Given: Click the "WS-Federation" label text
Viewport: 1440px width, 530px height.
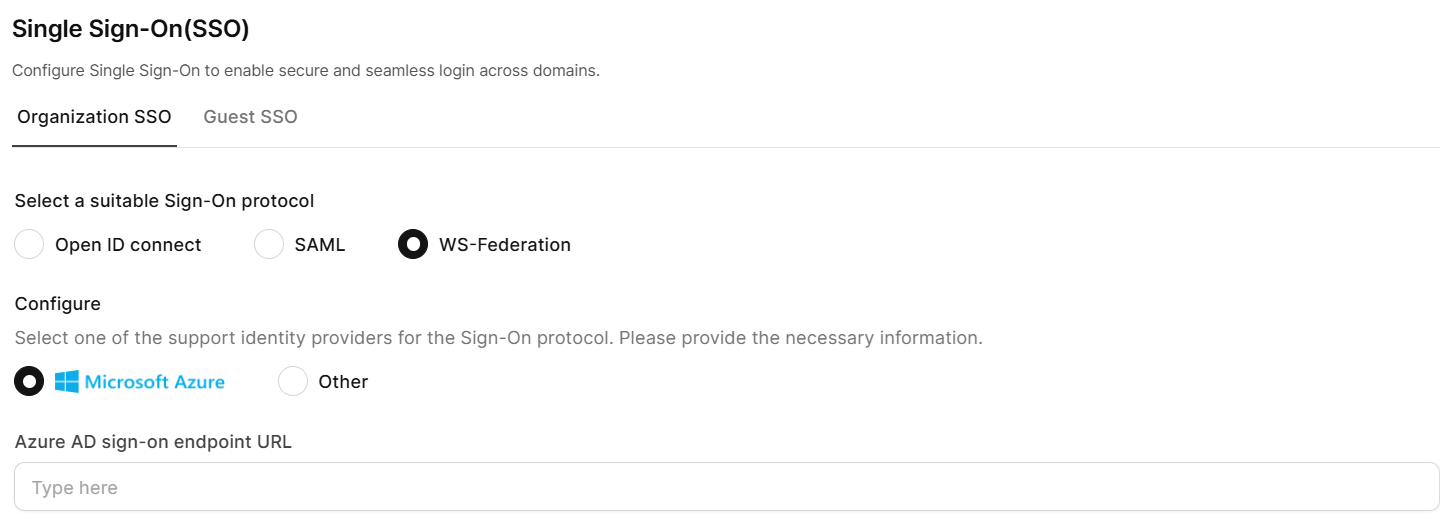Looking at the screenshot, I should coord(505,245).
